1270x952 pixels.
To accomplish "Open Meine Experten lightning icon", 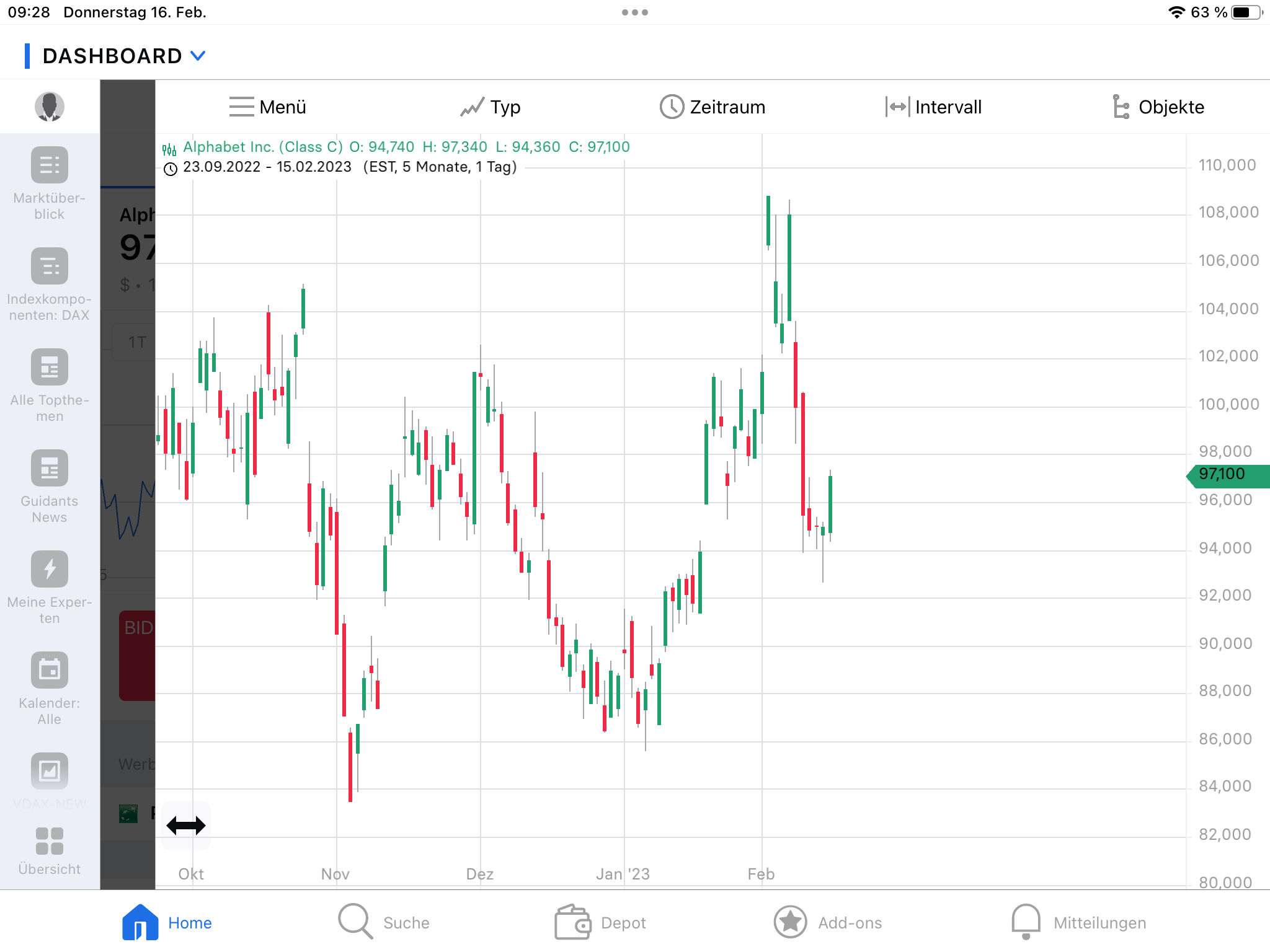I will (x=49, y=569).
